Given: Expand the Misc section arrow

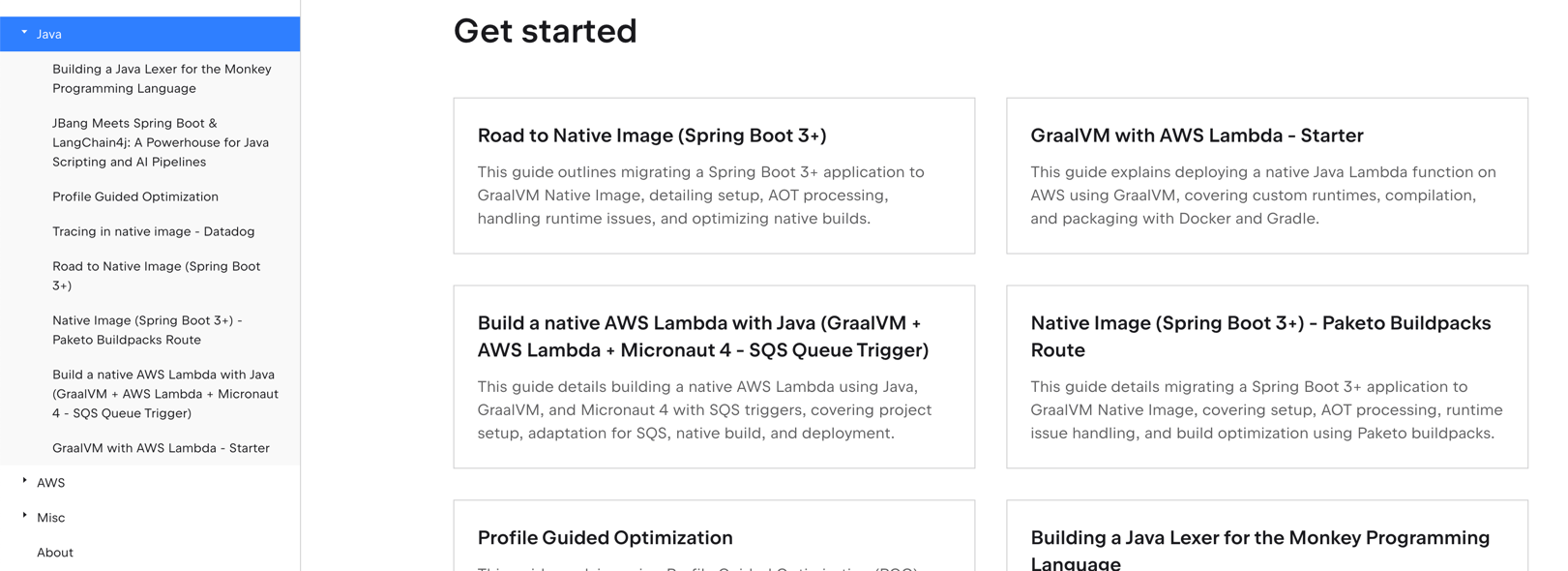Looking at the screenshot, I should click(x=24, y=516).
